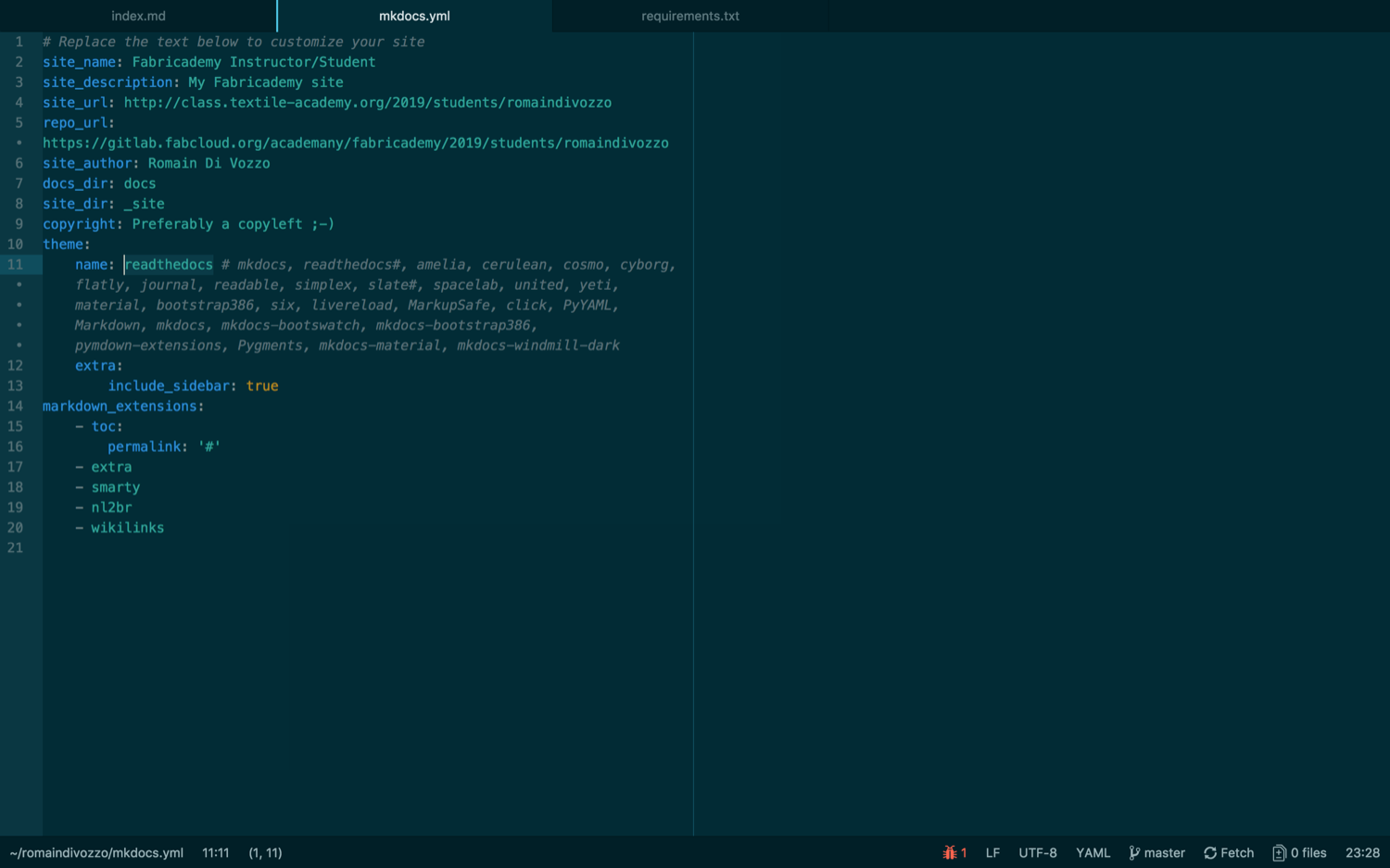
Task: Click the git branch icon beside master
Action: coord(1134,853)
